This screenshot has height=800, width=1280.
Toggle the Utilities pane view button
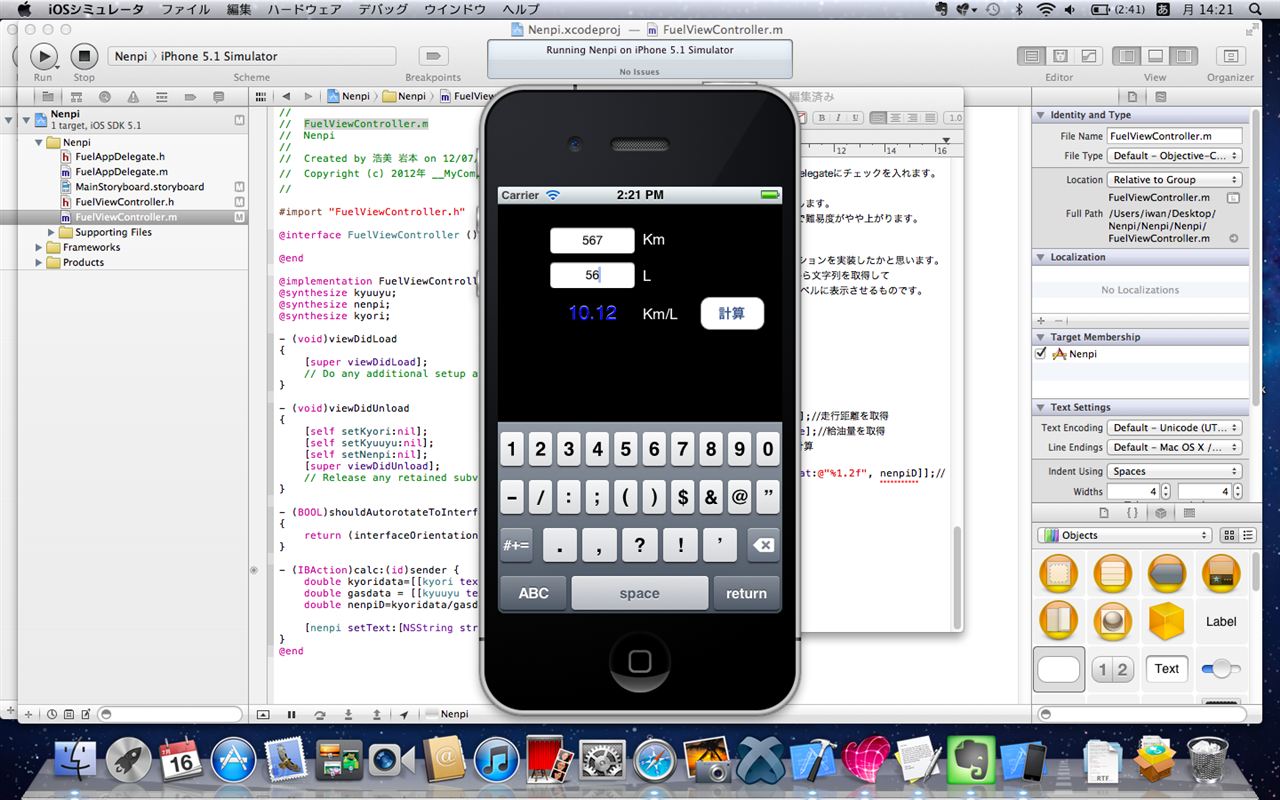click(x=1183, y=56)
